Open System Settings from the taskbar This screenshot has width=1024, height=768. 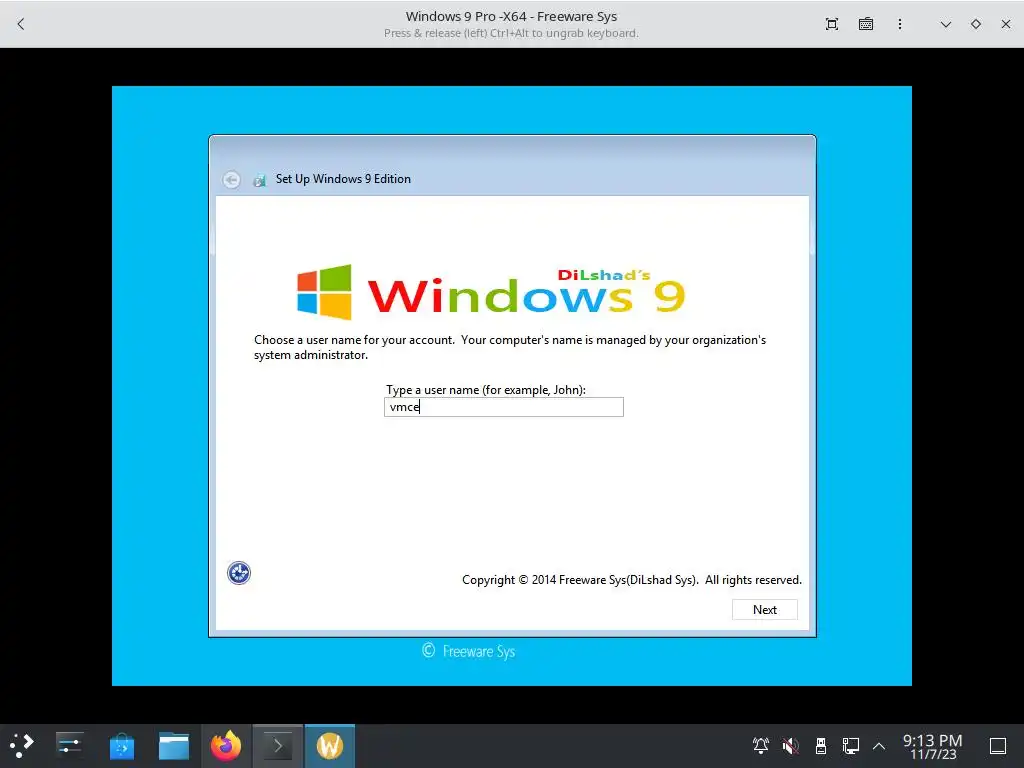tap(69, 745)
